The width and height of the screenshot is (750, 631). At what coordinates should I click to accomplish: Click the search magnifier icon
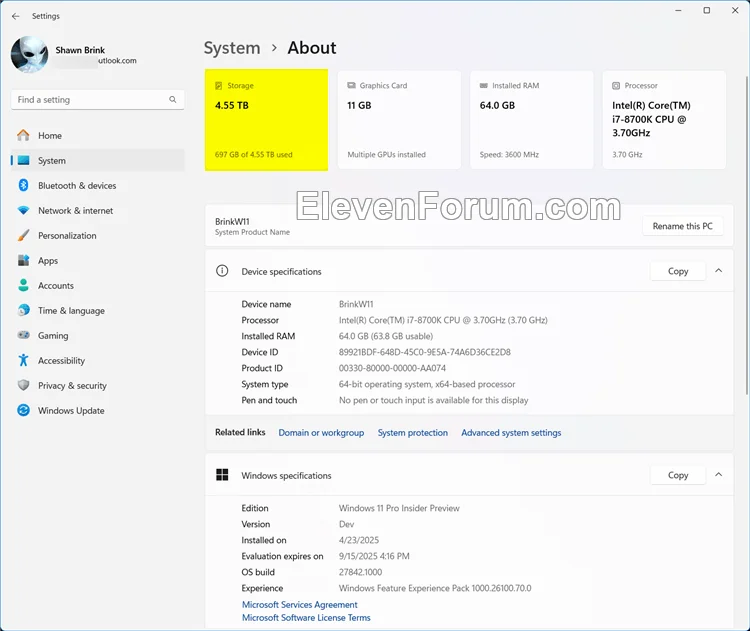(x=173, y=100)
